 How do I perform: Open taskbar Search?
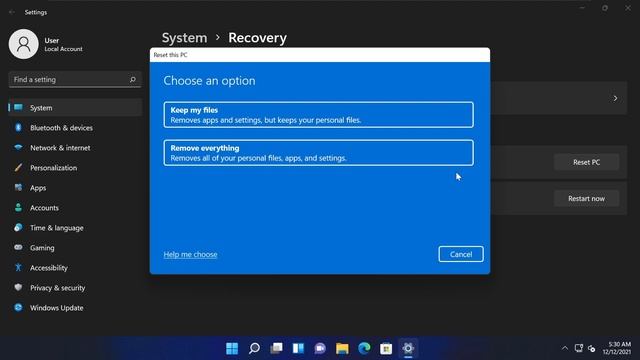coord(254,348)
